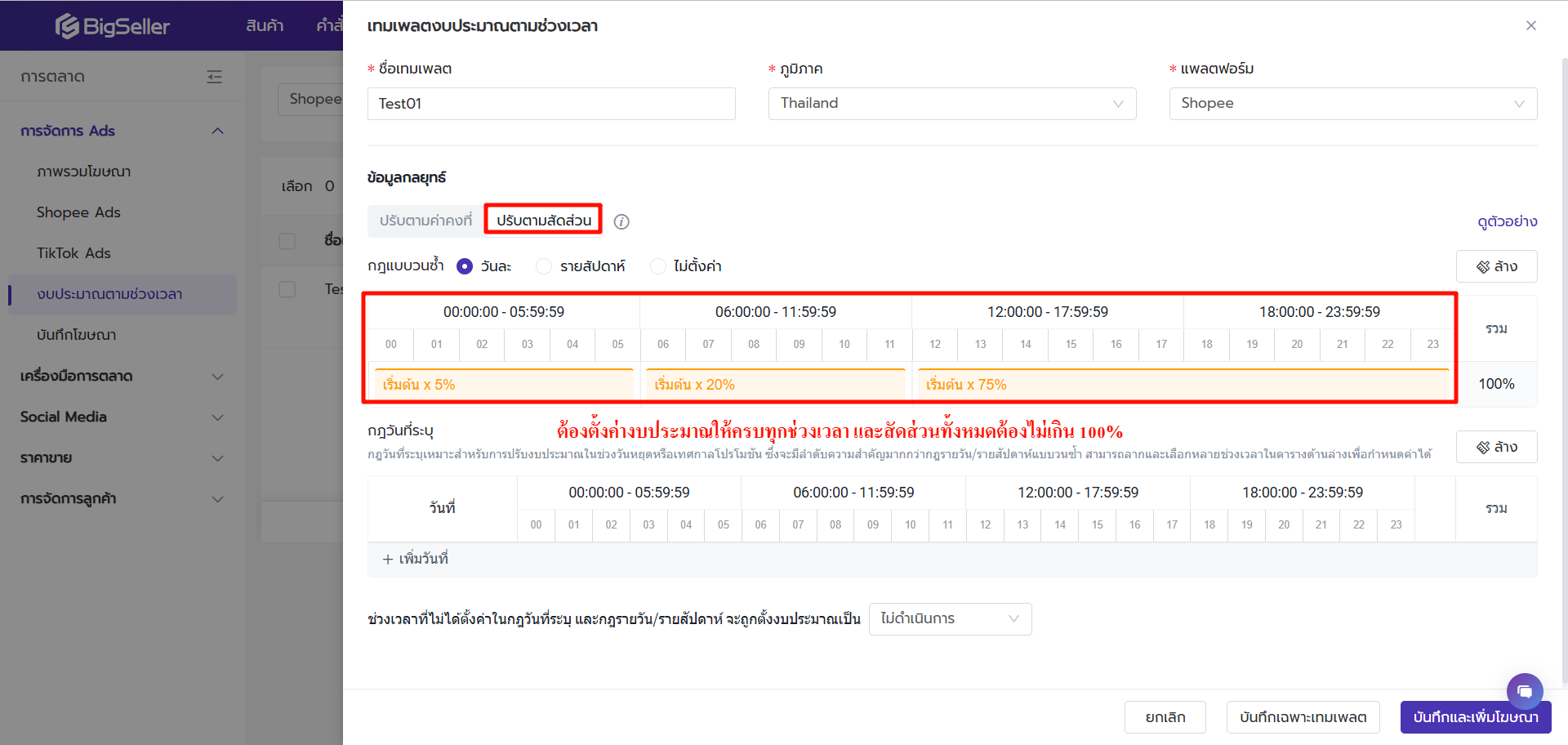This screenshot has width=1568, height=745.
Task: Click the เริ่มต้น x 75% budget bar
Action: click(1183, 385)
